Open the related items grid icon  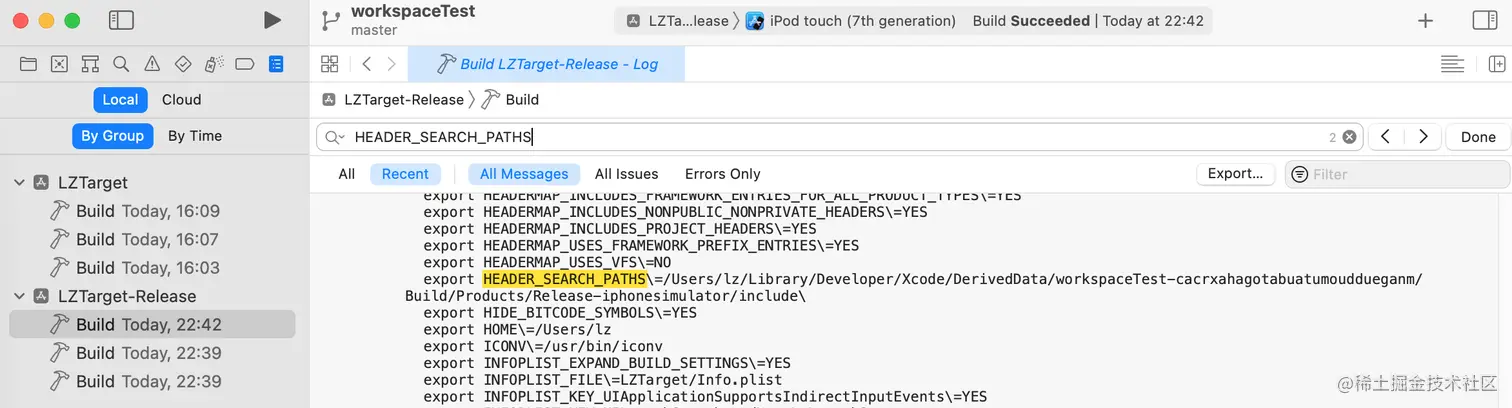[x=329, y=64]
